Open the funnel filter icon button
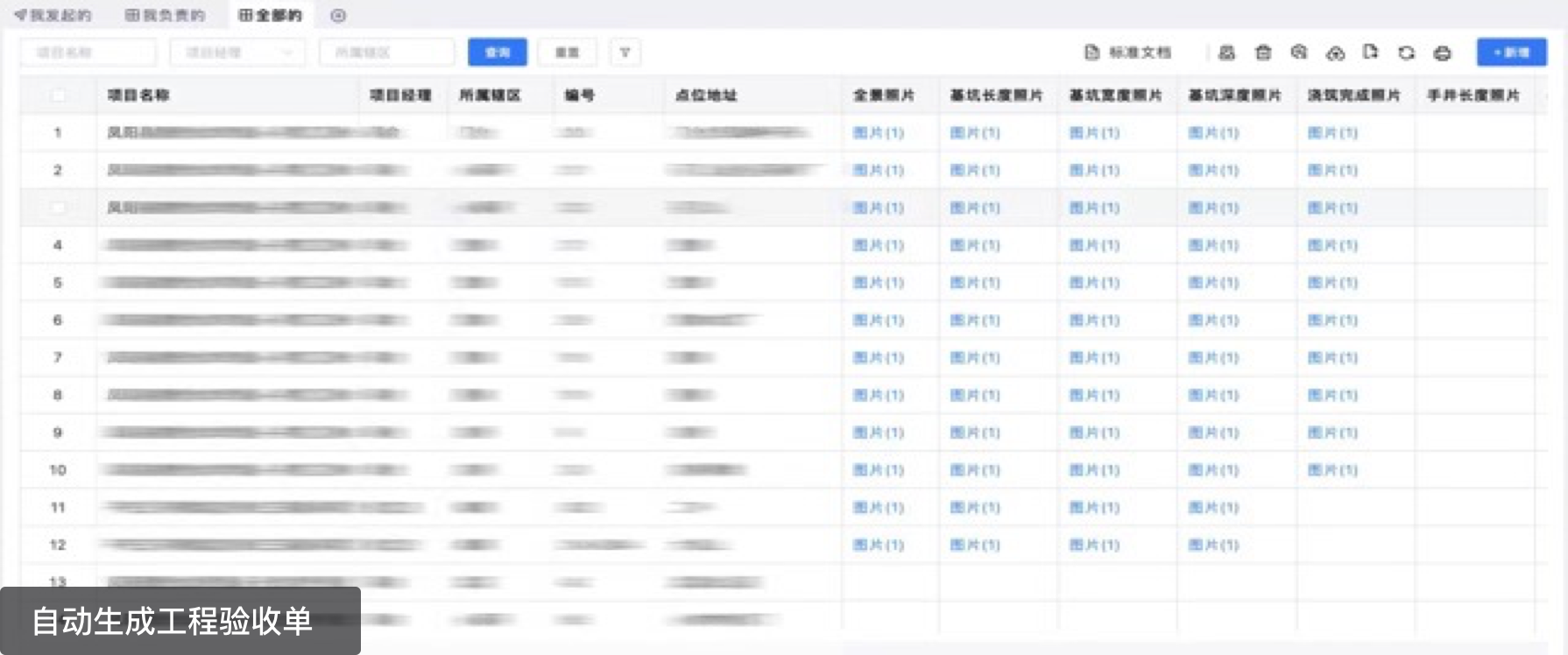 [625, 53]
